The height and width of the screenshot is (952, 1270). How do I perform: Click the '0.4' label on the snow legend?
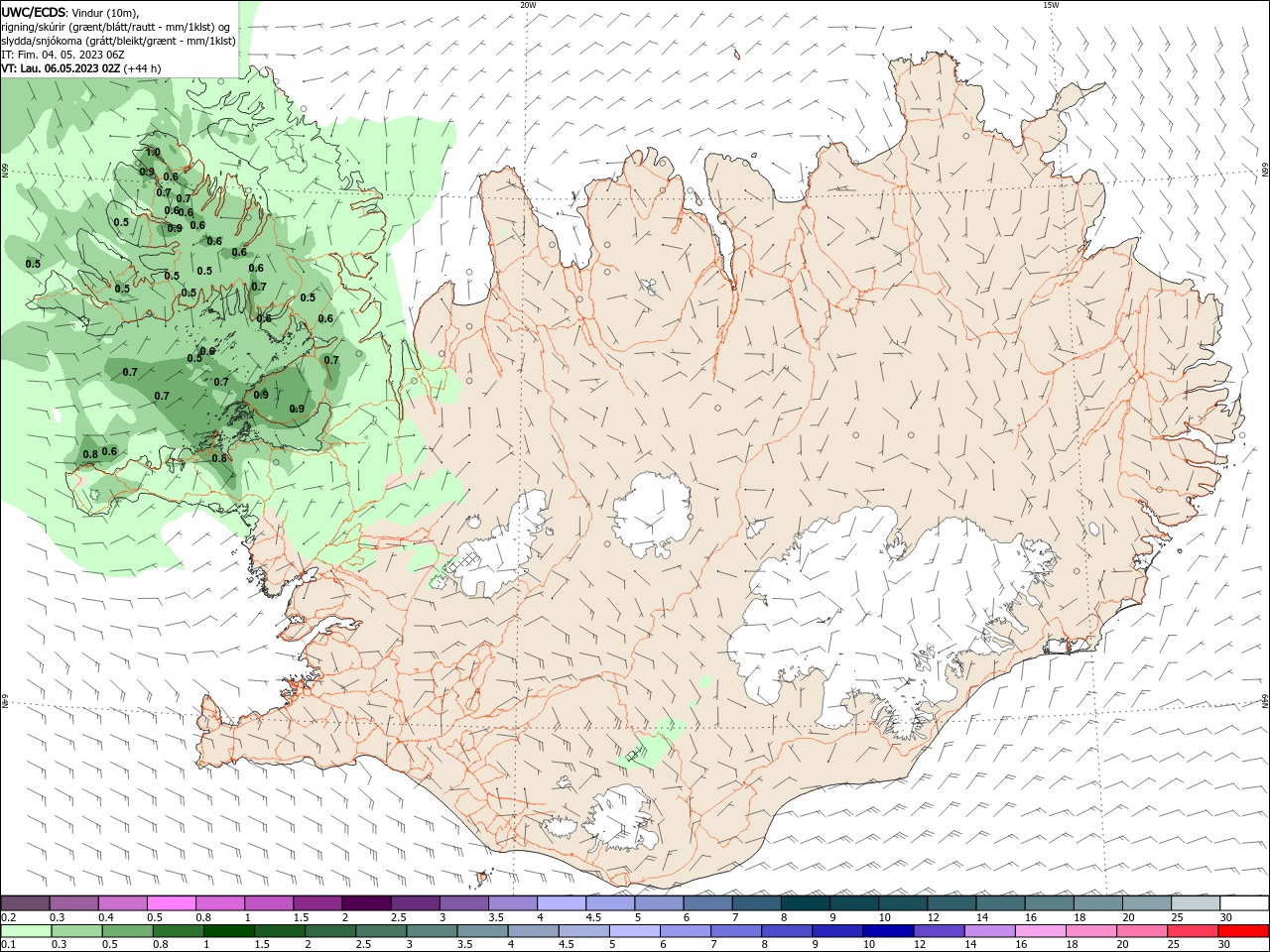click(106, 917)
